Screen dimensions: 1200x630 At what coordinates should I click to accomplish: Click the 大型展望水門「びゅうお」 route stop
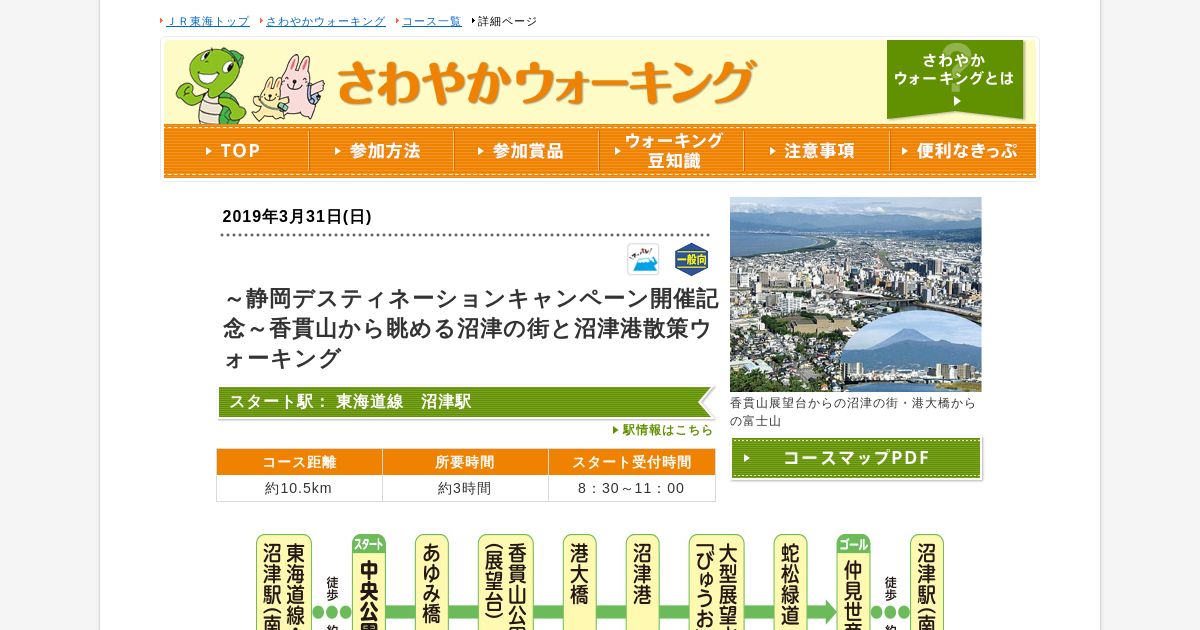[717, 582]
